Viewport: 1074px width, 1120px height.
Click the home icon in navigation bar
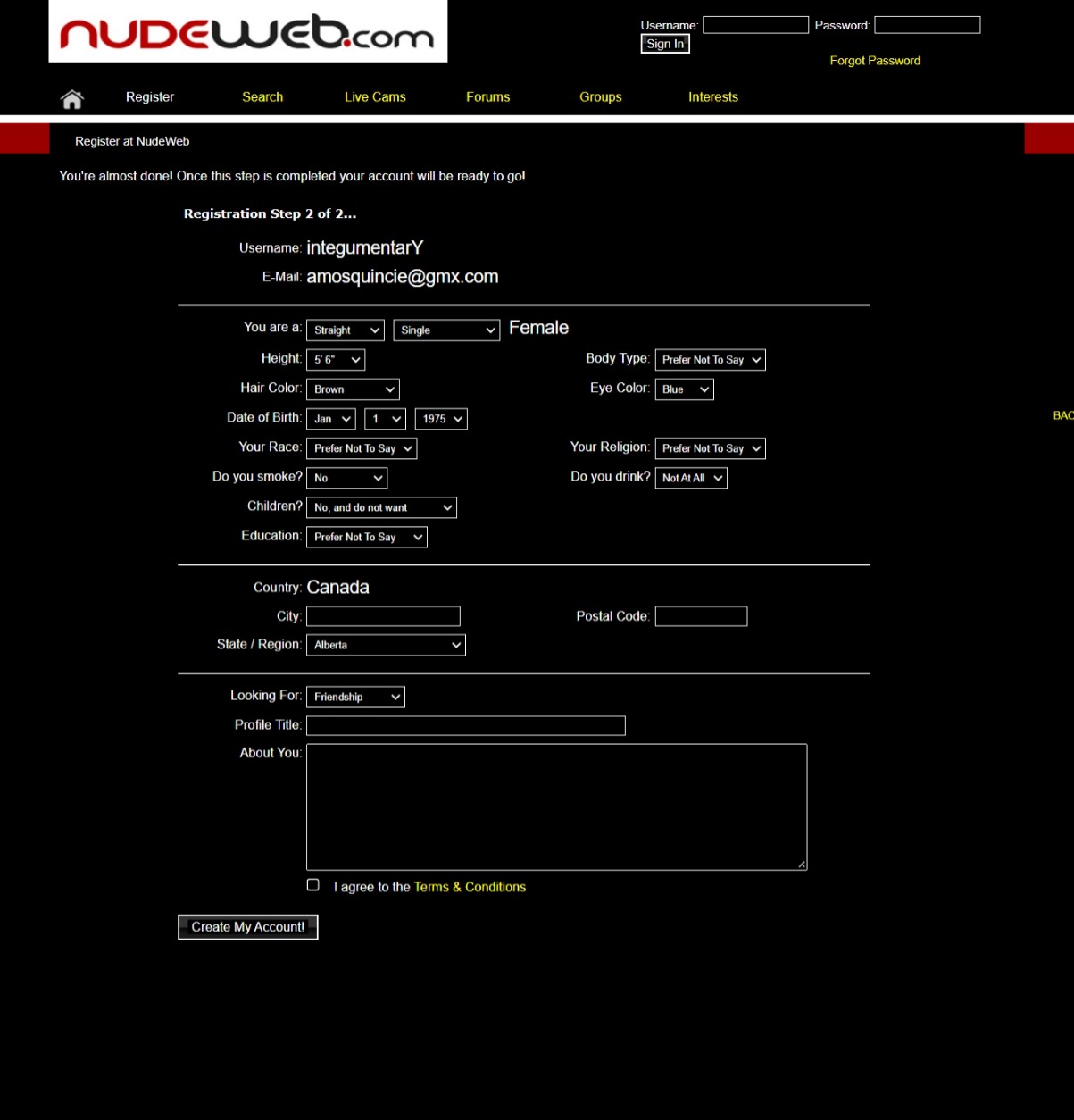point(71,98)
